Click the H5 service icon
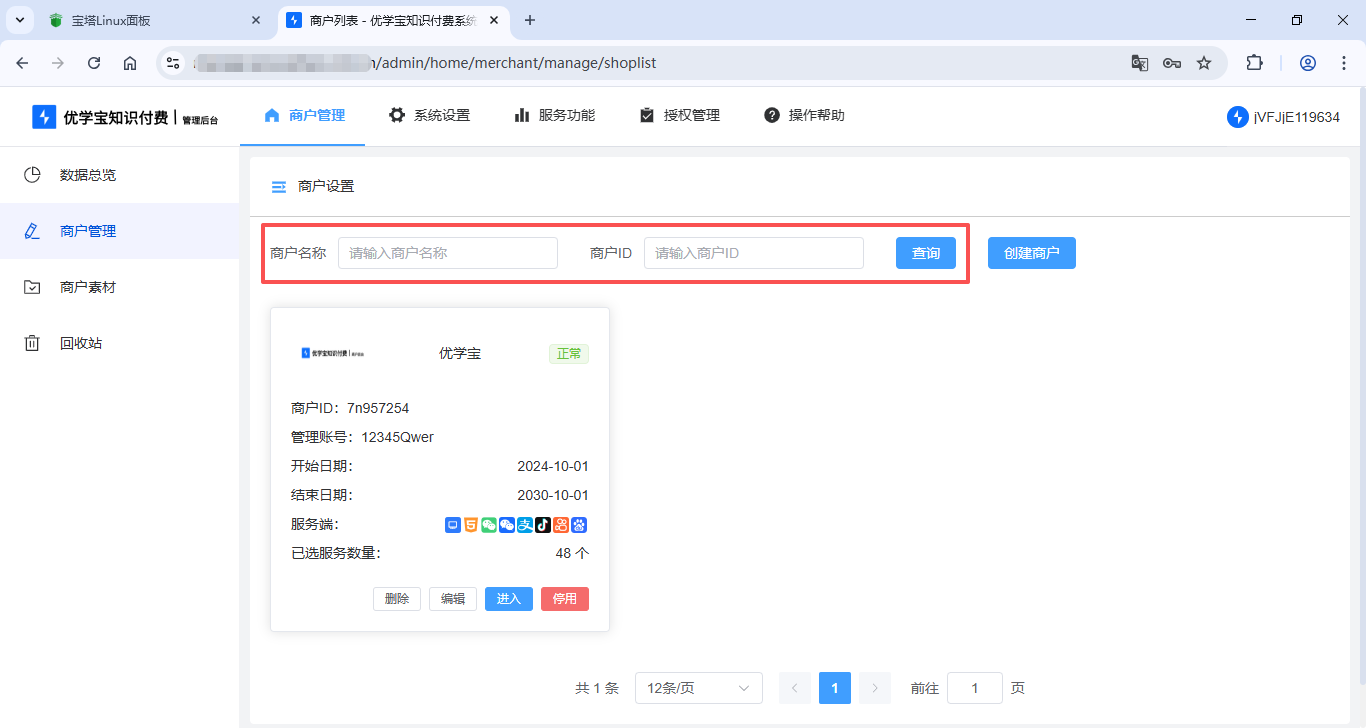This screenshot has width=1366, height=728. [x=470, y=524]
